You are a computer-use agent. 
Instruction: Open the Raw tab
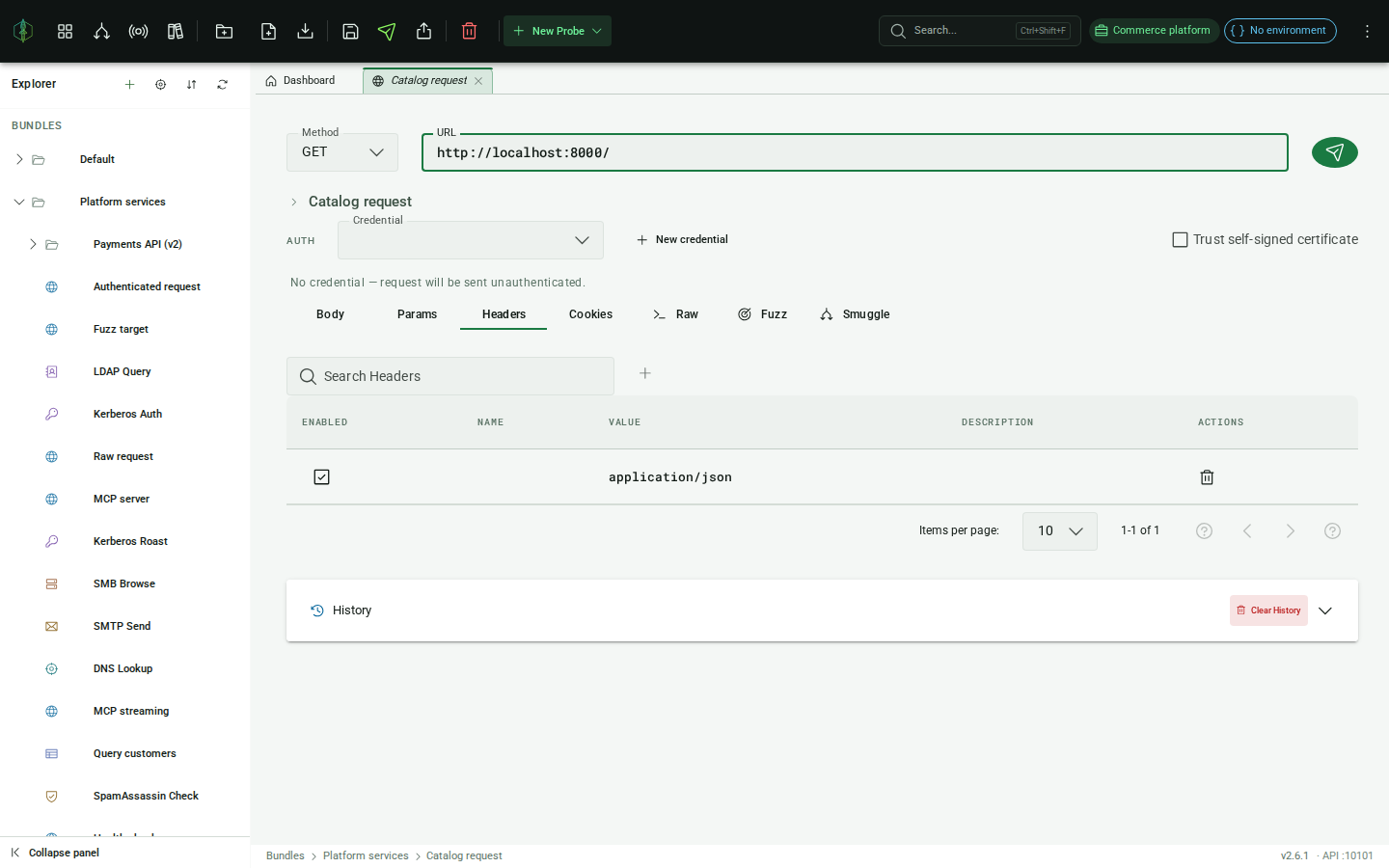coord(675,314)
